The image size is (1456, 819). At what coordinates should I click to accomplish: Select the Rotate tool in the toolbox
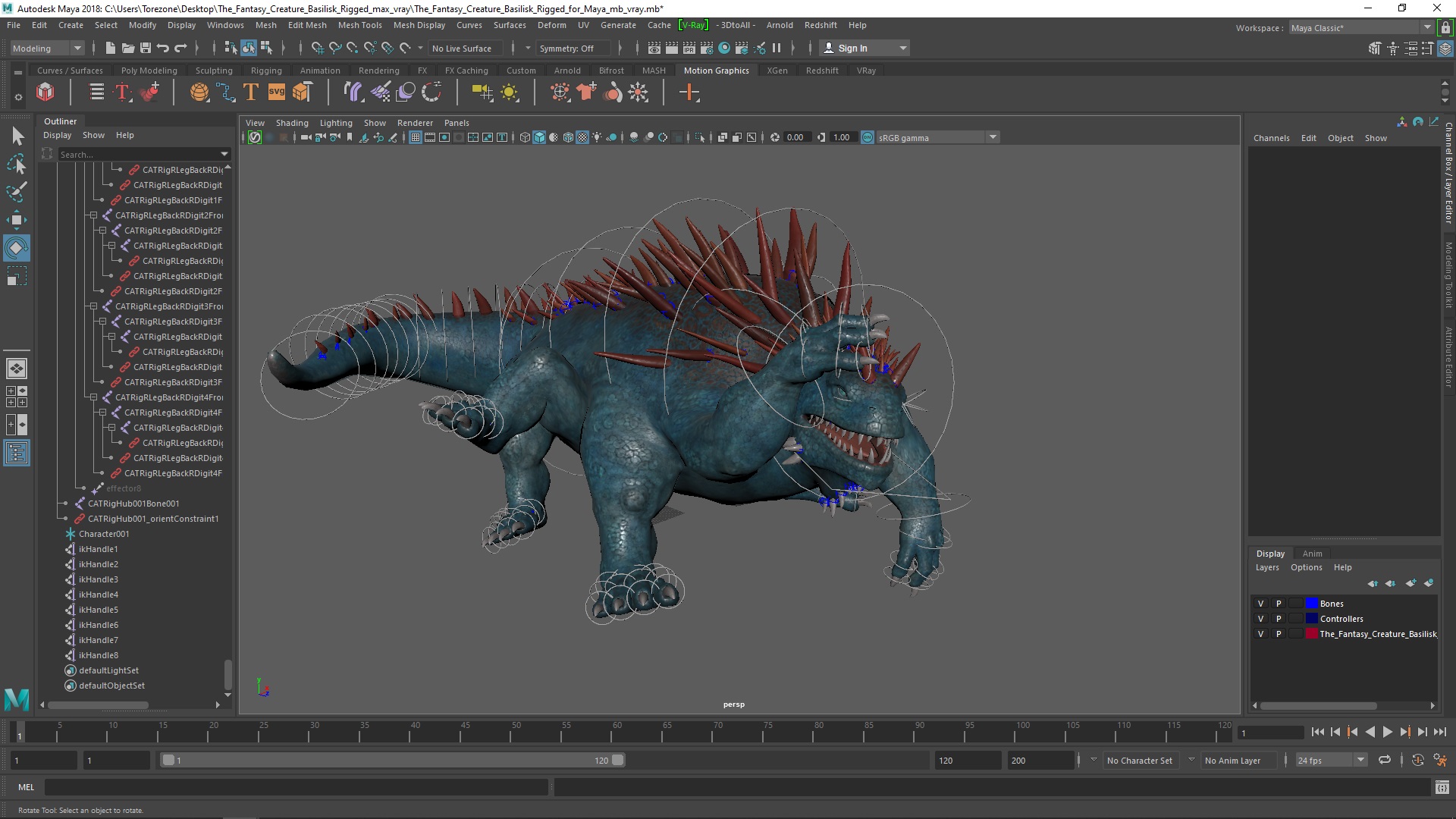[17, 247]
